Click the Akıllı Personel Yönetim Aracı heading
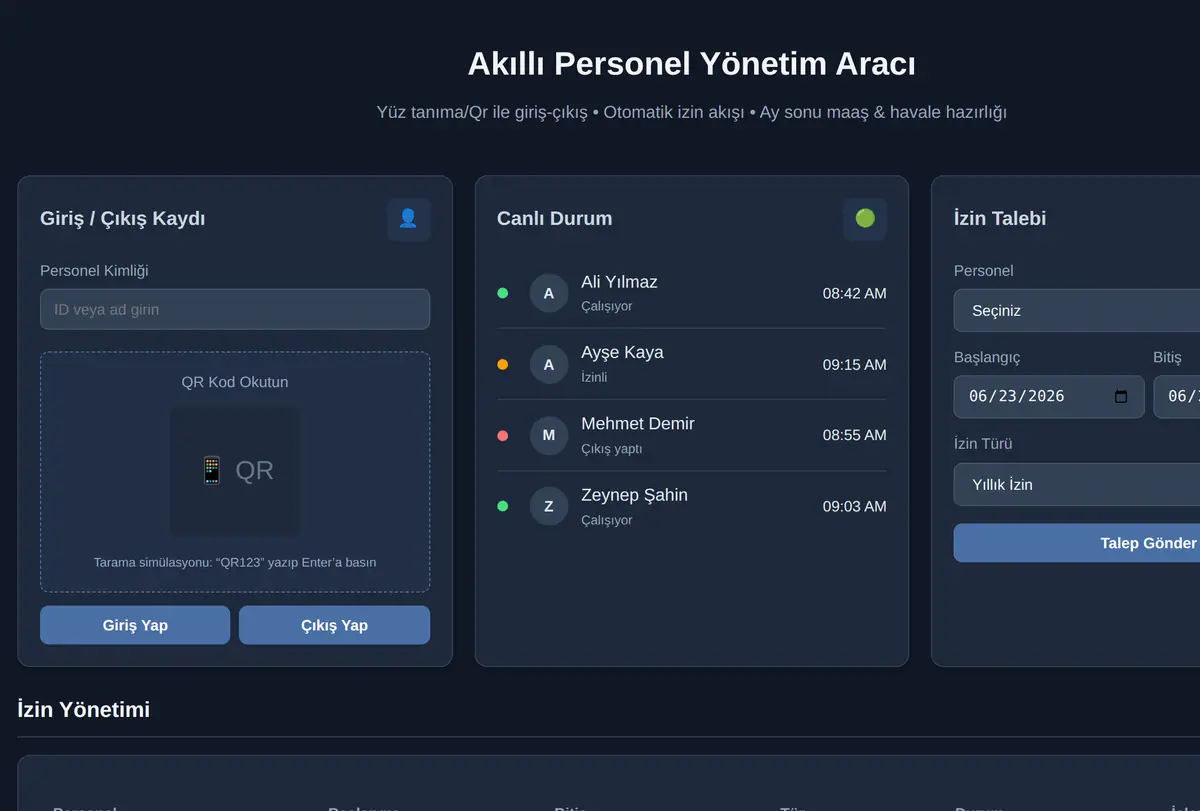This screenshot has height=811, width=1200. click(692, 64)
